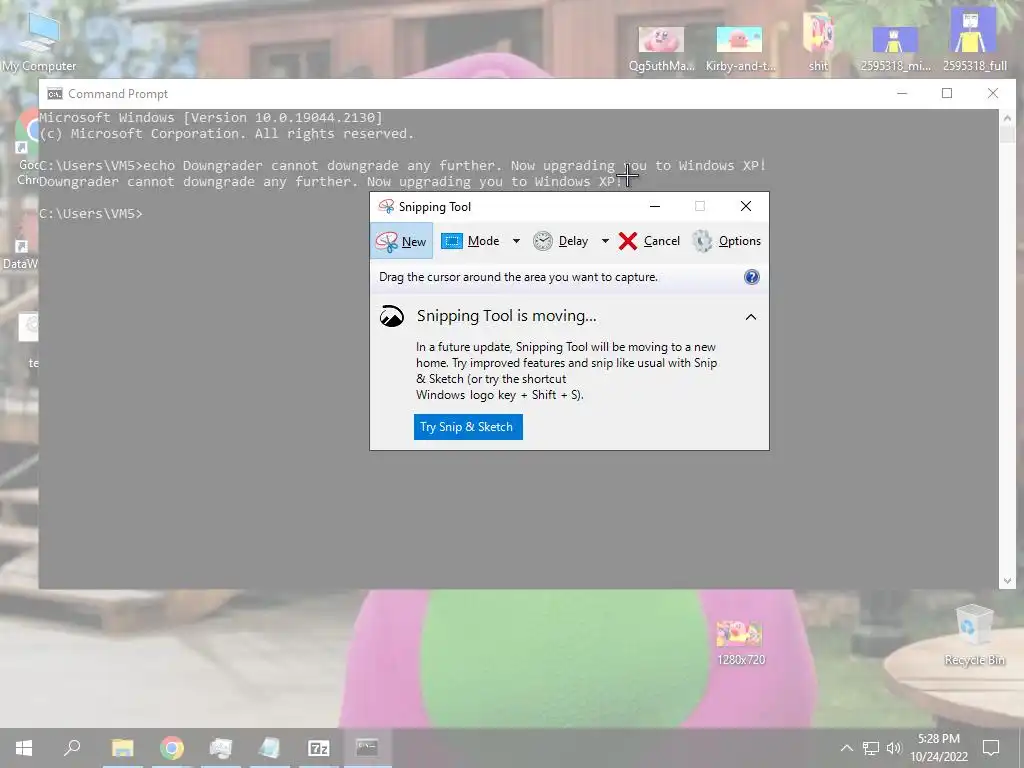This screenshot has height=768, width=1024.
Task: Click the volume speaker tray icon
Action: coord(893,748)
